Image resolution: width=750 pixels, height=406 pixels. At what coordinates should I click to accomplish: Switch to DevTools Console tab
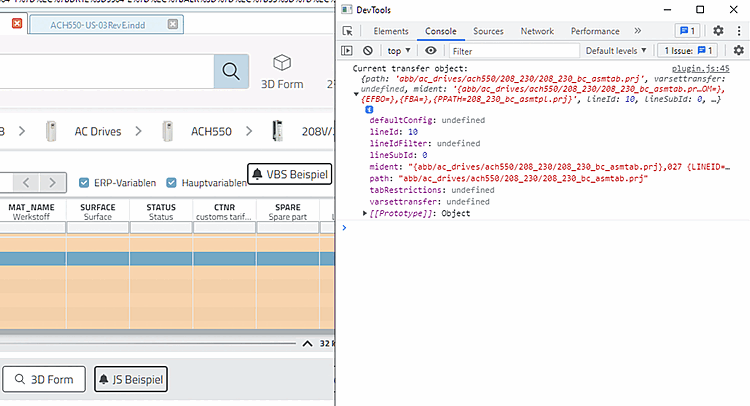(441, 31)
